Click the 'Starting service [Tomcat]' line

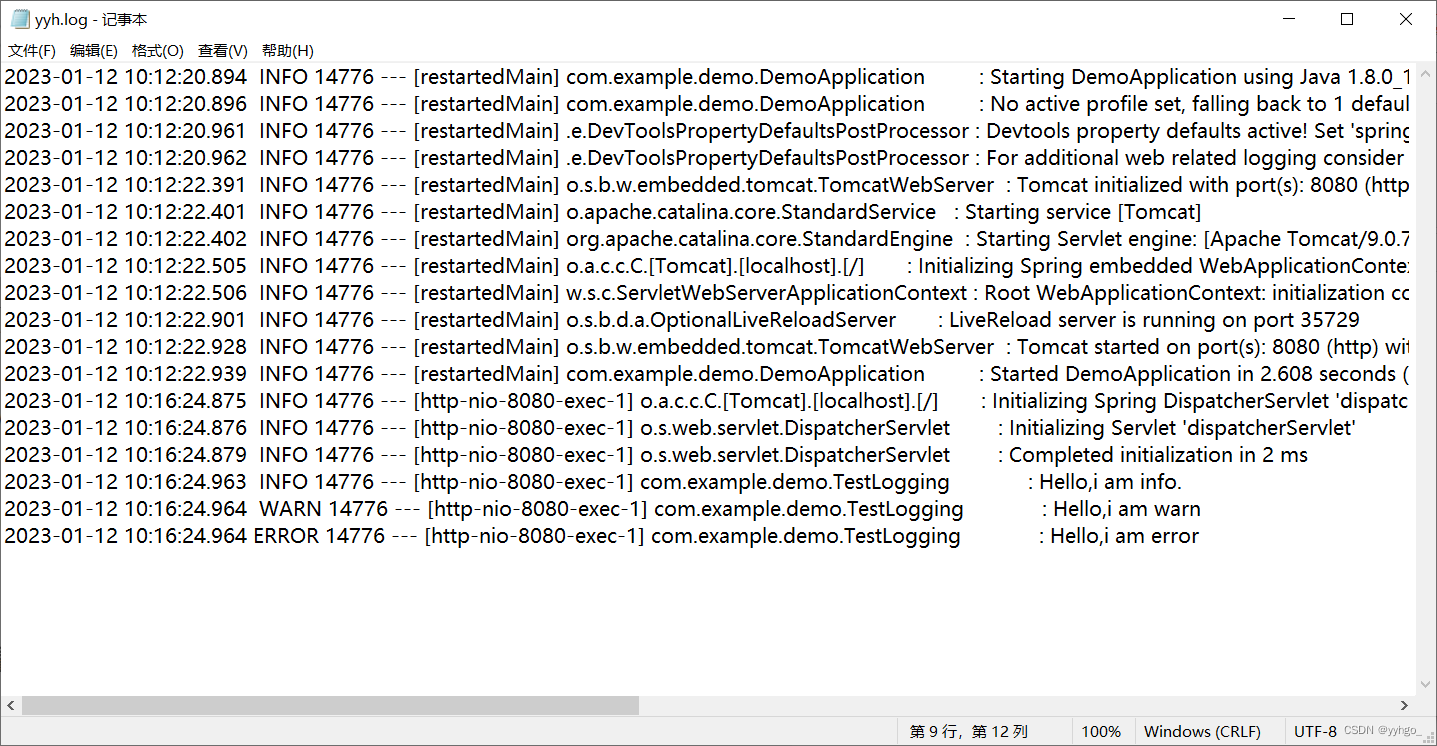pos(603,212)
